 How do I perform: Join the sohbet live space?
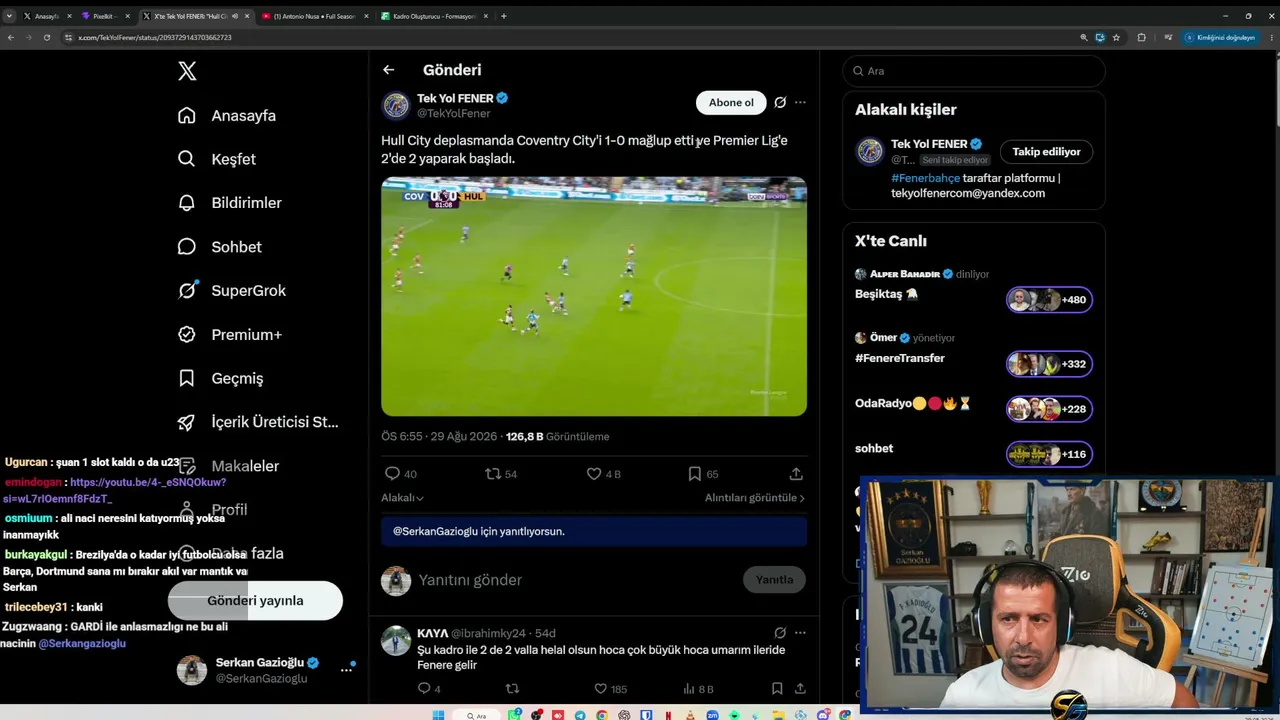(x=1049, y=454)
